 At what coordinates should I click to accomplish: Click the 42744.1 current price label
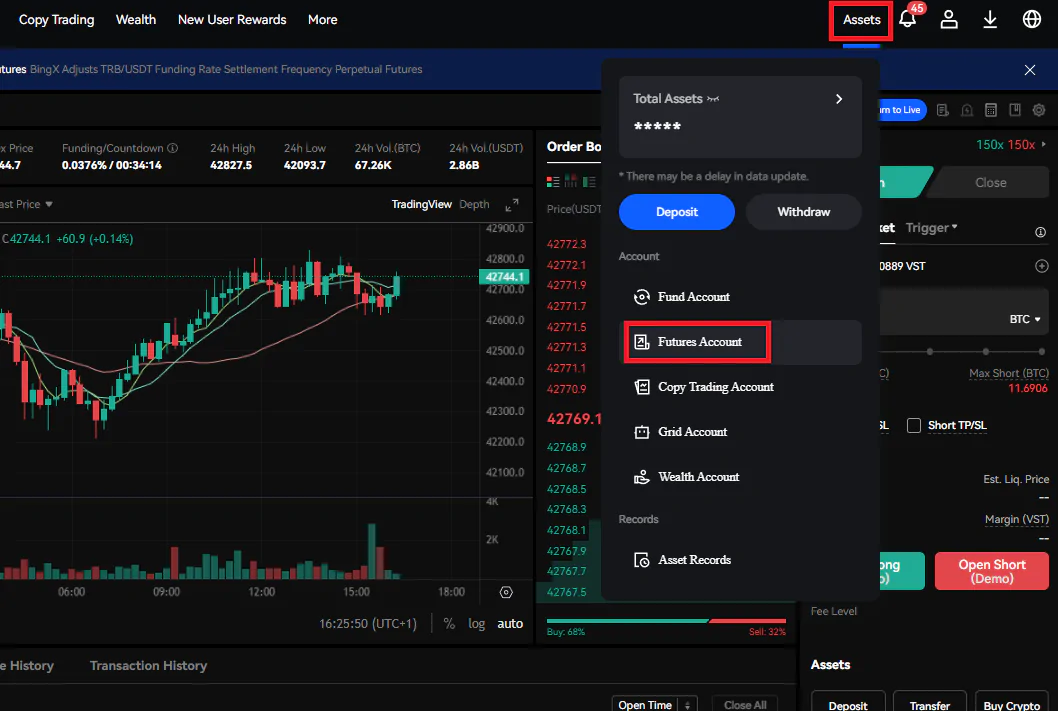pyautogui.click(x=504, y=277)
